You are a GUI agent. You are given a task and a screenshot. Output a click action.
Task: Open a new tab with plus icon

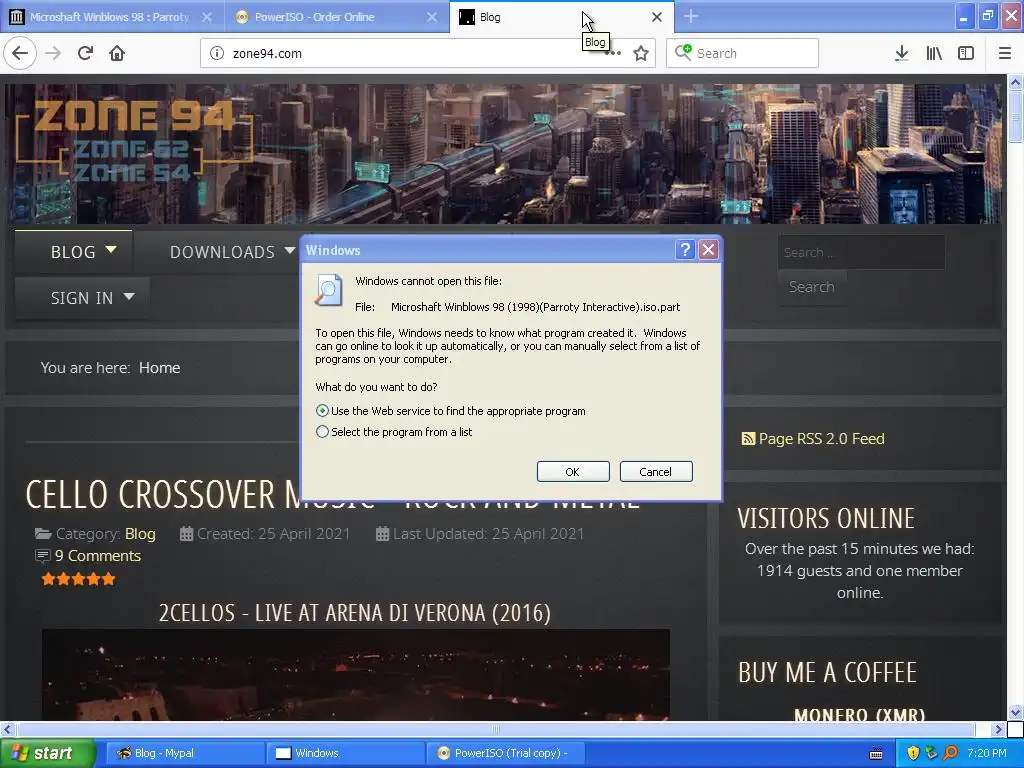(691, 17)
